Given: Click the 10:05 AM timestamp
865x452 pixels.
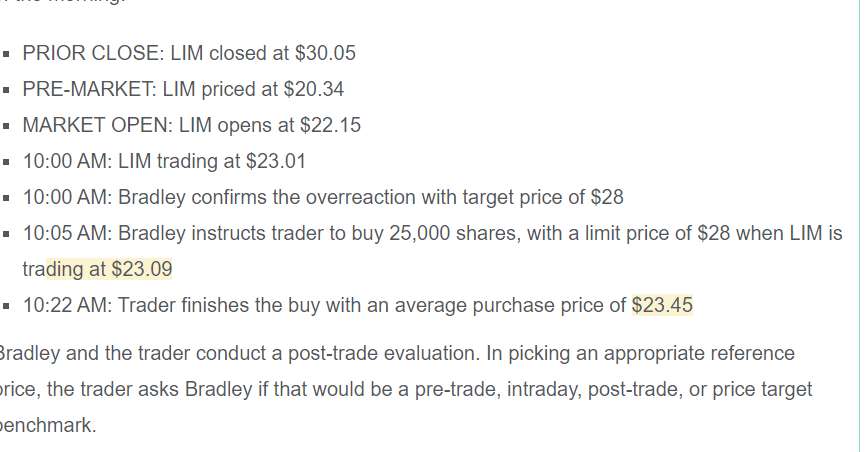Looking at the screenshot, I should tap(62, 233).
